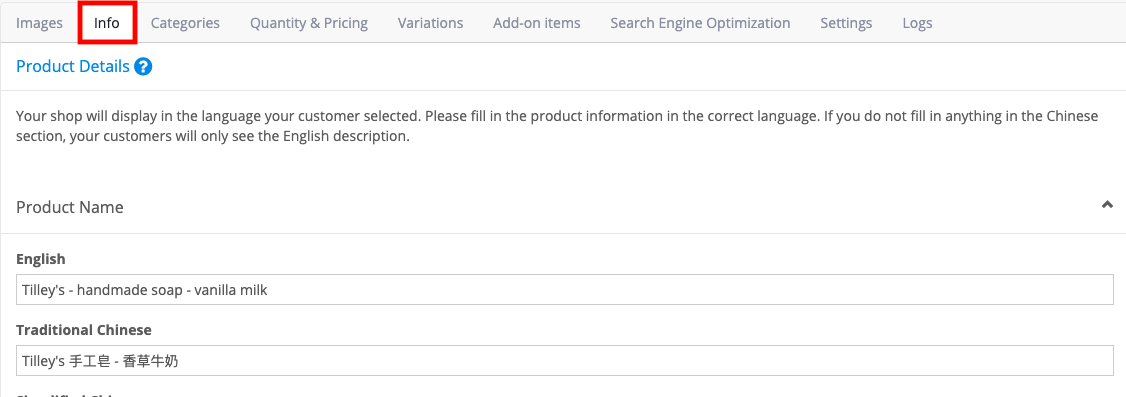Click the English field label
The width and height of the screenshot is (1126, 397).
(40, 259)
